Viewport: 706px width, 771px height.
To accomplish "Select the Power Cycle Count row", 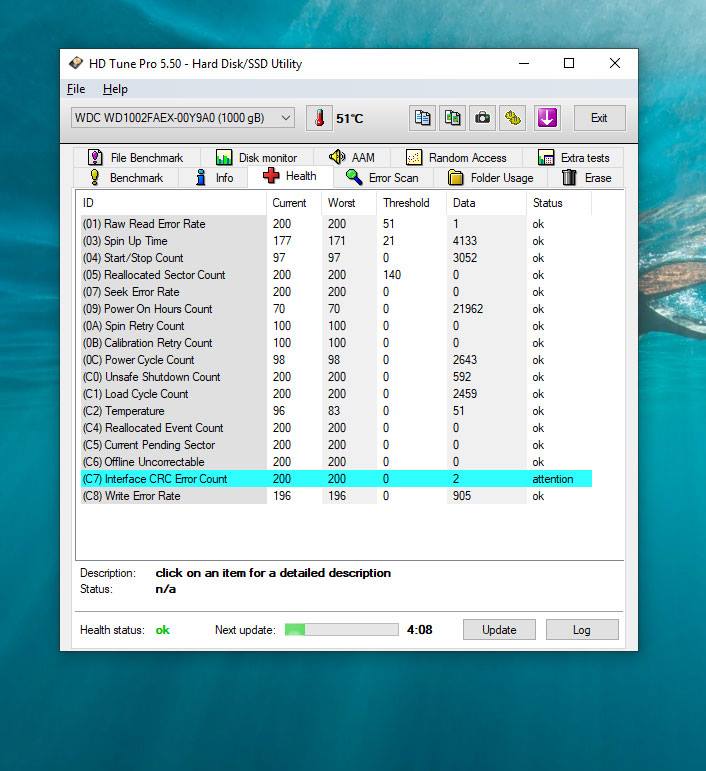I will click(x=336, y=360).
